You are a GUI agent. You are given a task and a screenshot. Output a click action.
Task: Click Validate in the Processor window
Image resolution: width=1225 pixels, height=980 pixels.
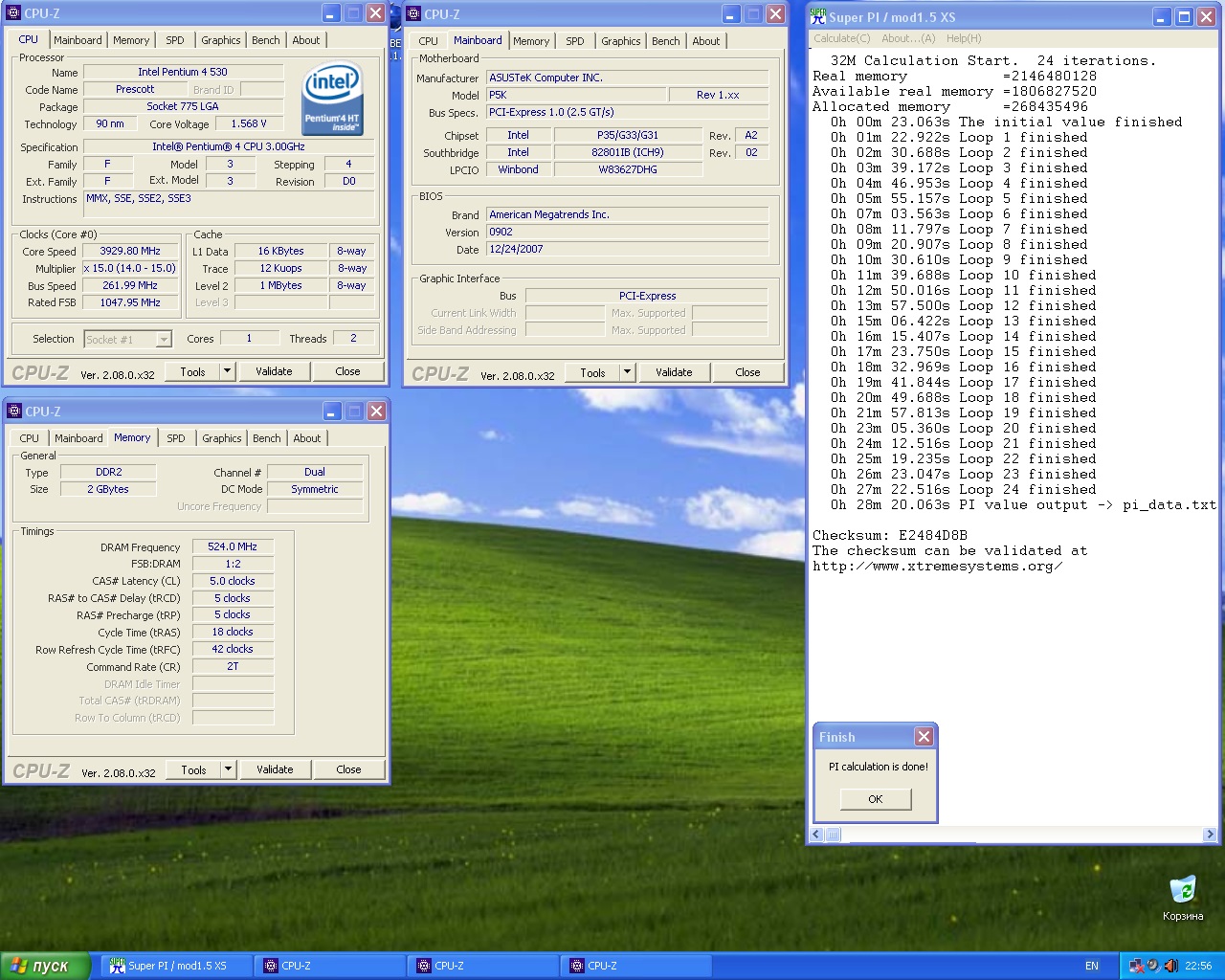pyautogui.click(x=274, y=371)
